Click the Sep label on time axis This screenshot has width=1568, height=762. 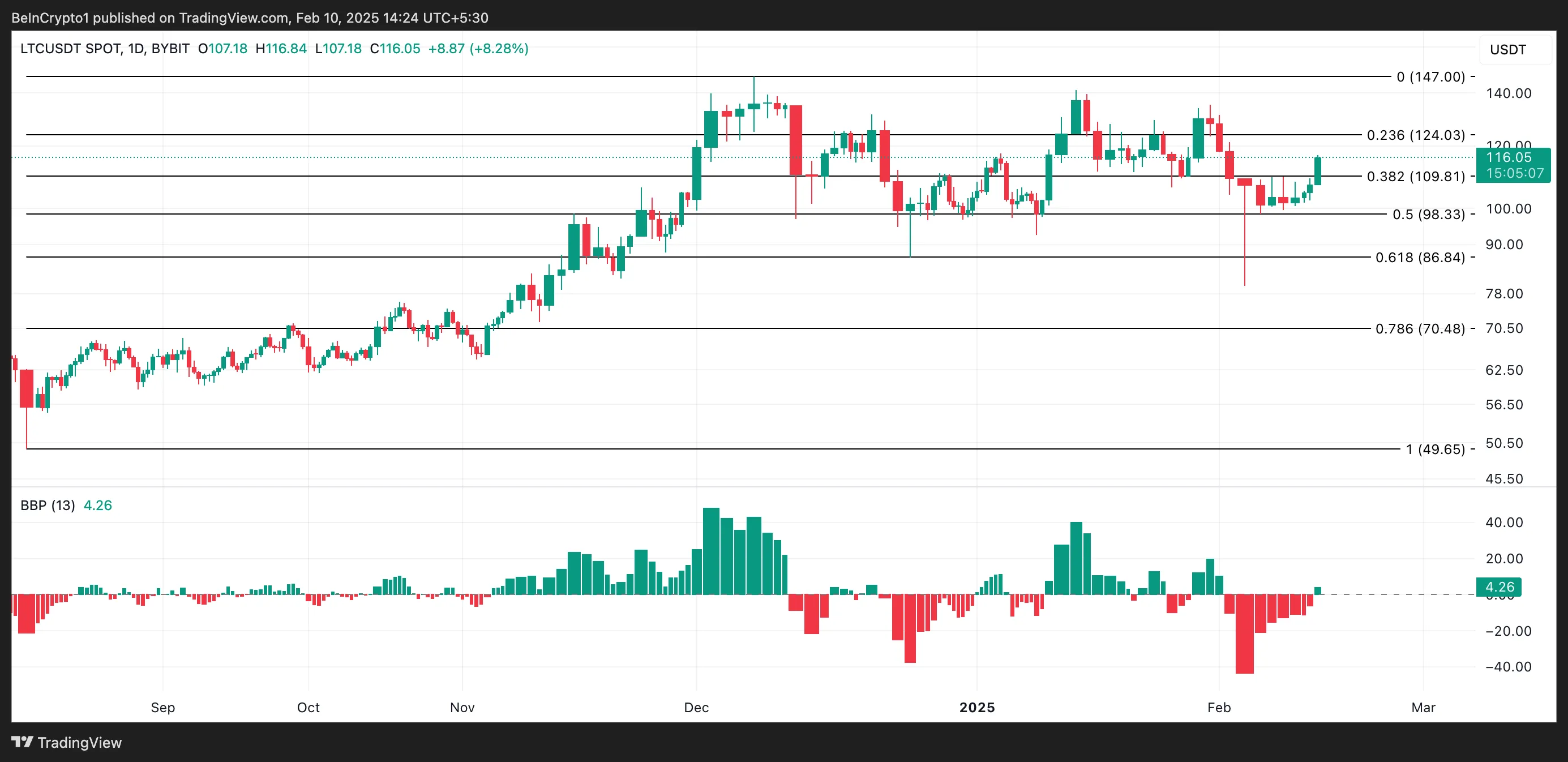click(162, 707)
